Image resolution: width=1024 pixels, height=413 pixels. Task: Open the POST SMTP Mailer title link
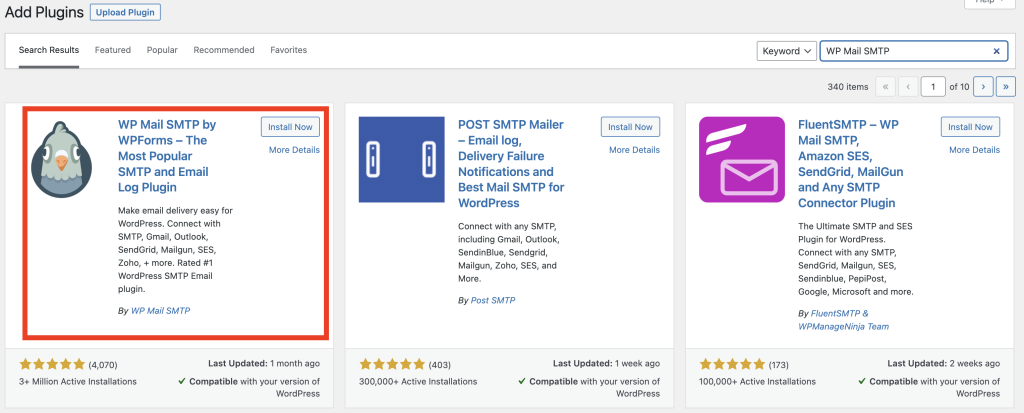point(511,164)
